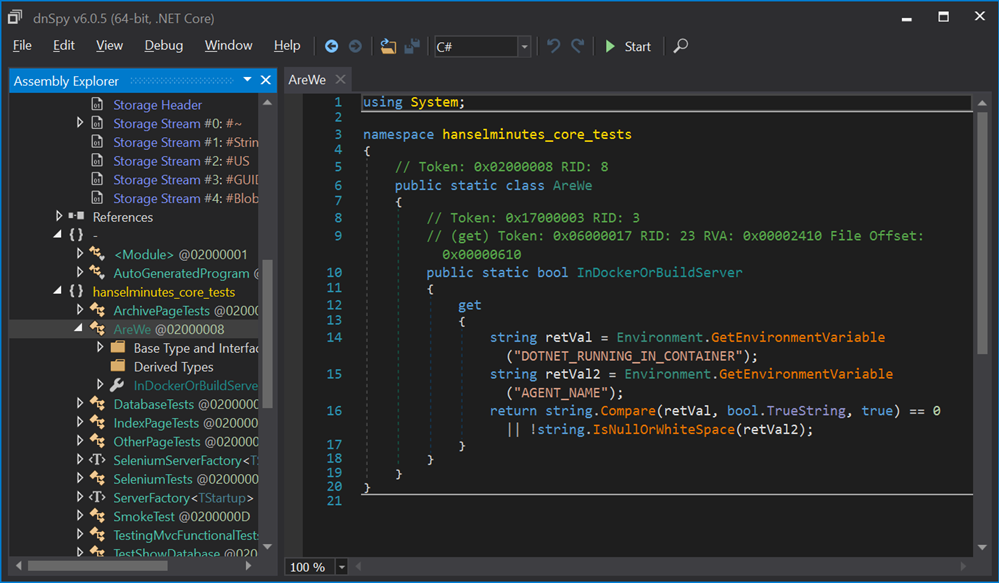Click the Navigate Backward arrow icon
The image size is (999, 583).
pyautogui.click(x=332, y=46)
